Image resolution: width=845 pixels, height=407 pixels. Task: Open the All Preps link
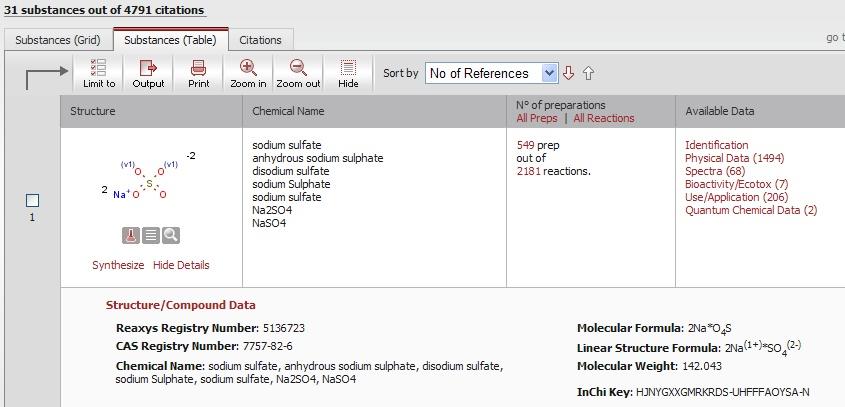tap(537, 118)
